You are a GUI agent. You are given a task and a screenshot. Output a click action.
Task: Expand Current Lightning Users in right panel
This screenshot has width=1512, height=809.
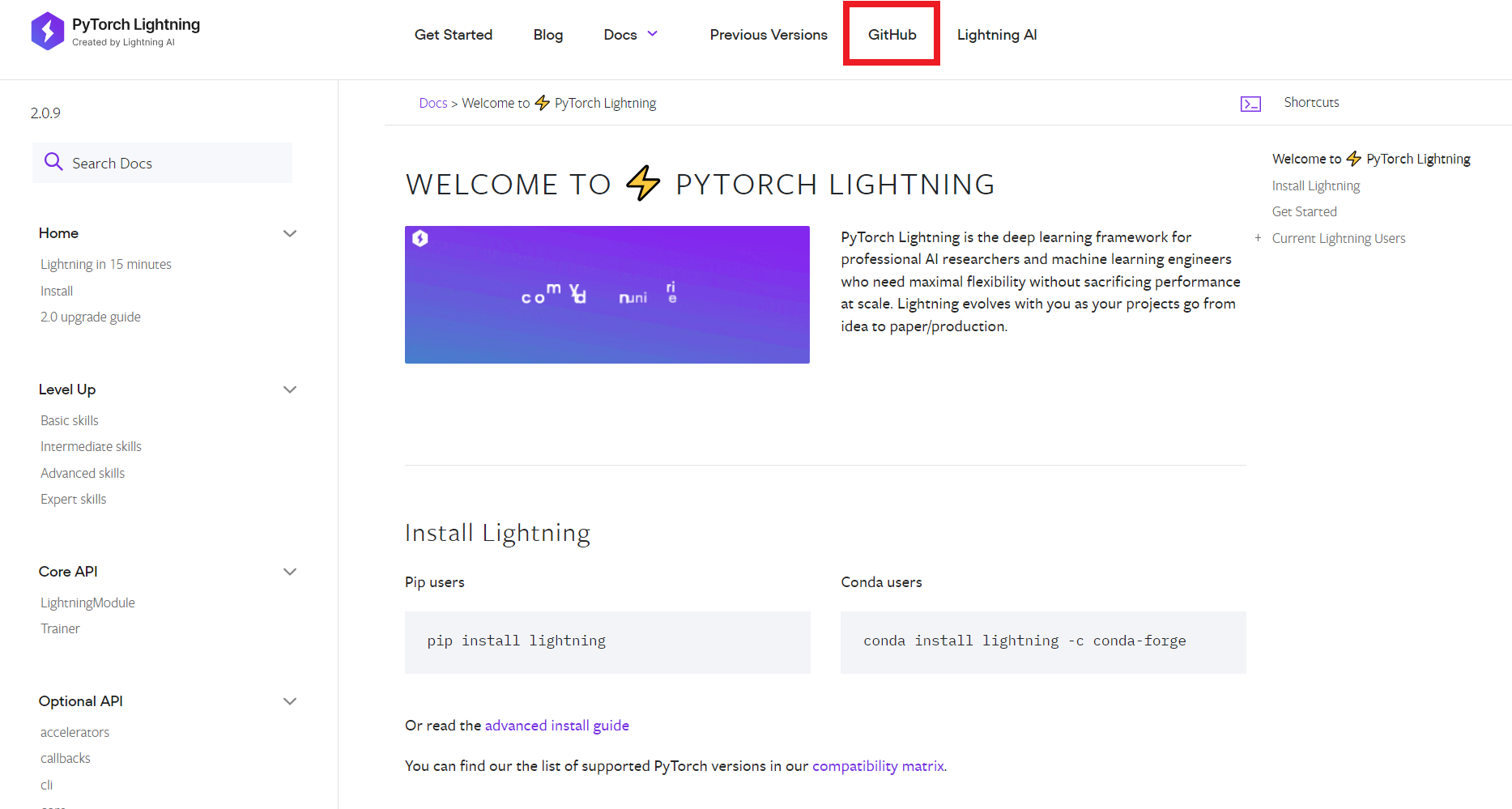tap(1258, 238)
